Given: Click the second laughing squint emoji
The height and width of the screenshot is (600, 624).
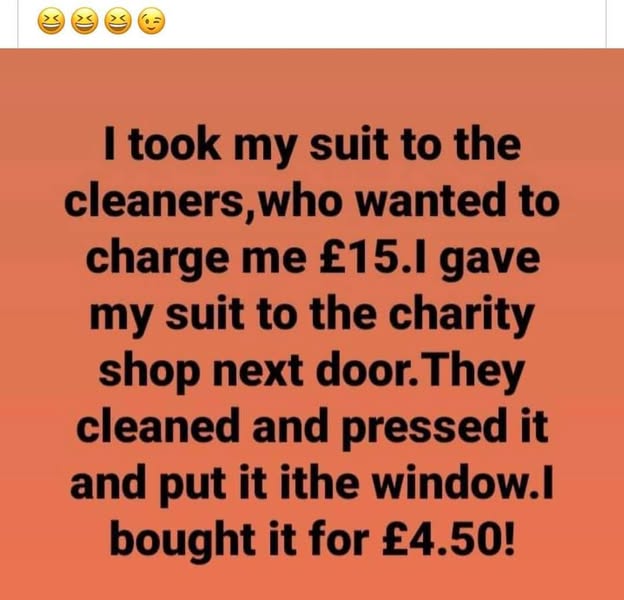Looking at the screenshot, I should (84, 21).
